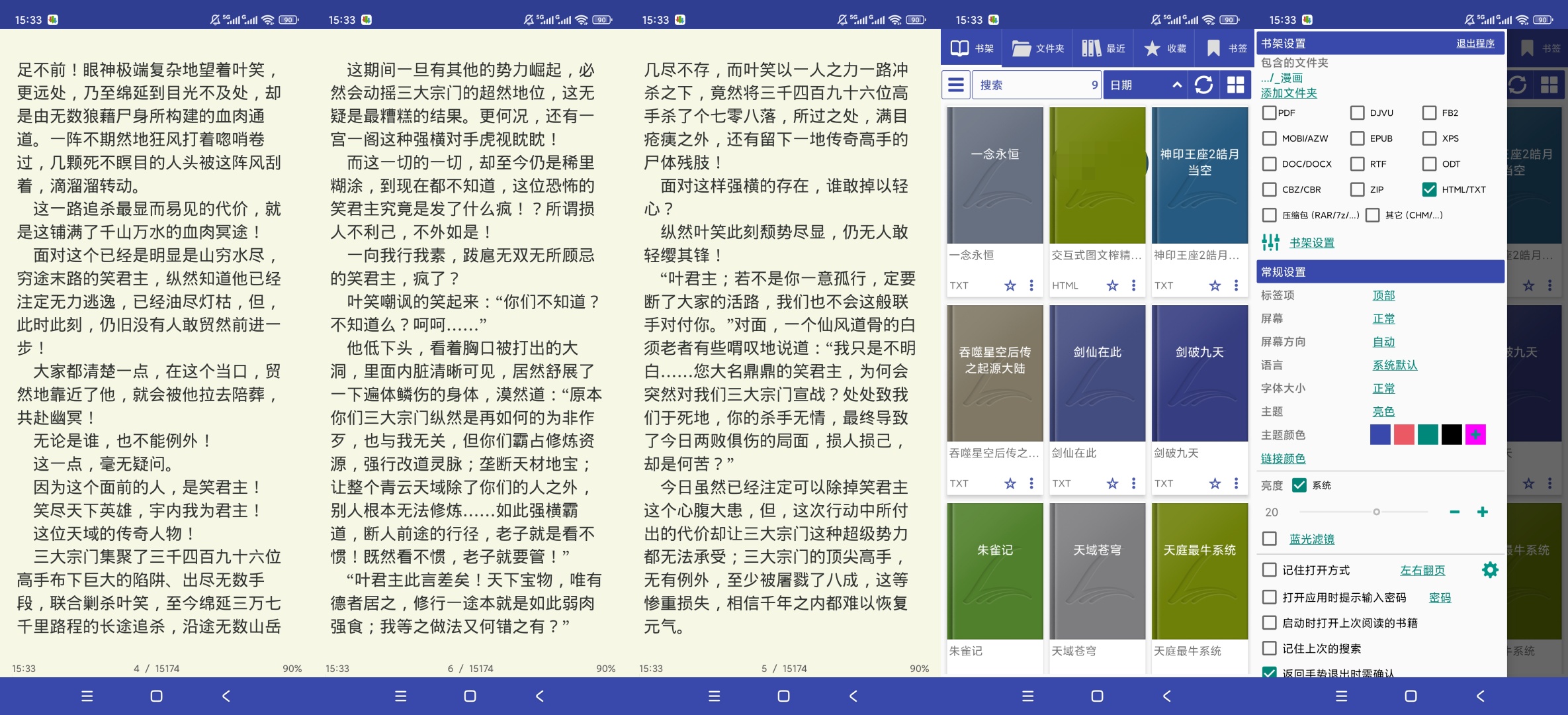The image size is (1568, 715).
Task: Switch to the 书签 tab in bookshelf screen
Action: (1225, 48)
